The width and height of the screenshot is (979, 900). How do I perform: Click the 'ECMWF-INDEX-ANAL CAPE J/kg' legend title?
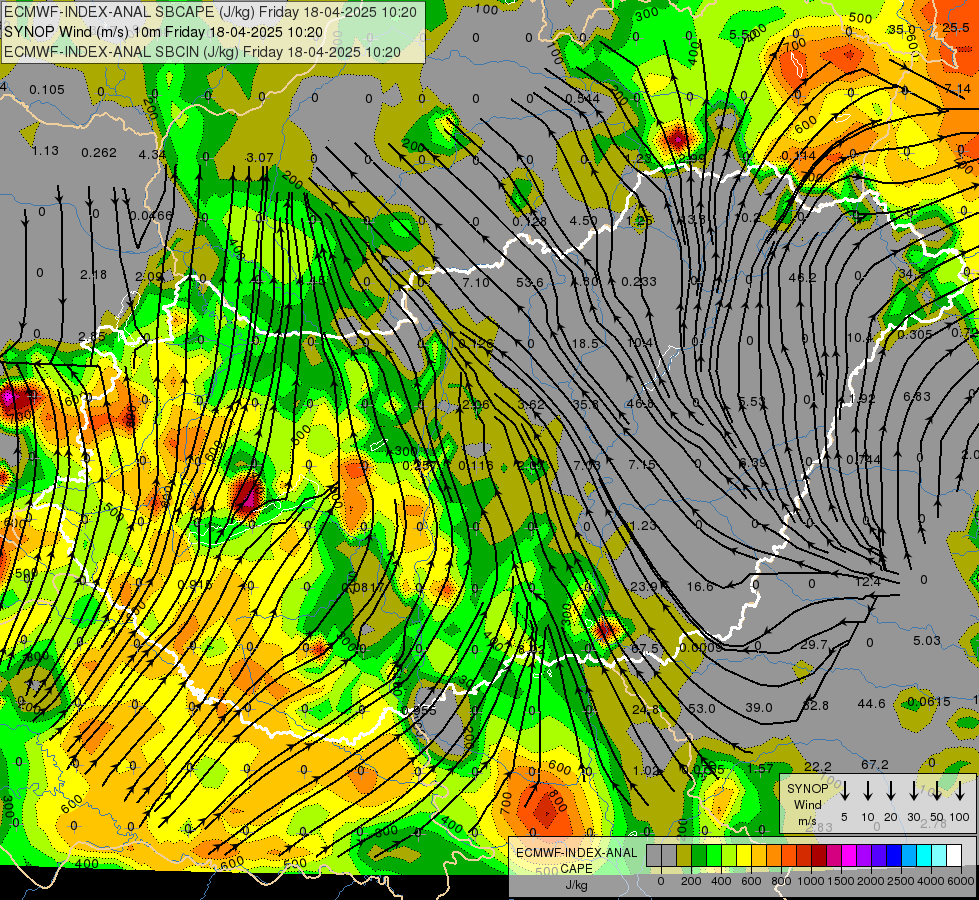coord(577,868)
